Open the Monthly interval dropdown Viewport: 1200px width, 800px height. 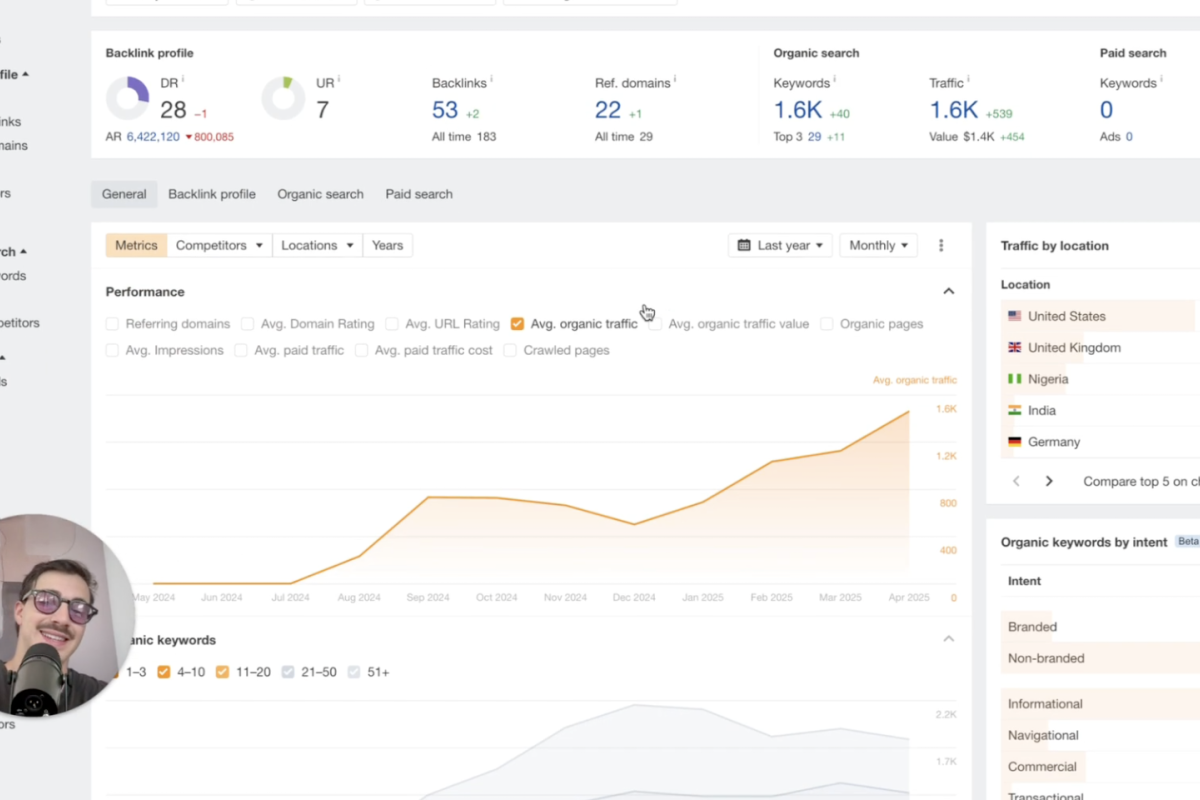click(x=878, y=245)
